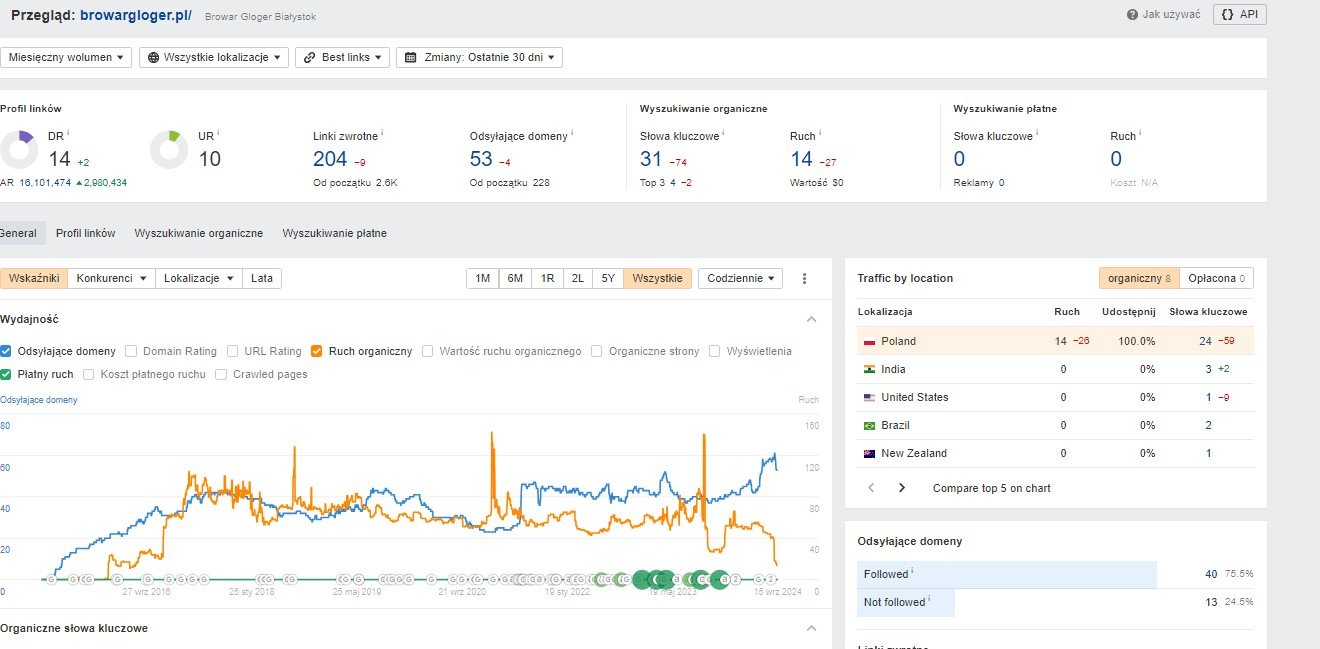This screenshot has height=649, width=1320.
Task: Uncheck the Odsyłające domeny chart checkbox
Action: coord(6,351)
